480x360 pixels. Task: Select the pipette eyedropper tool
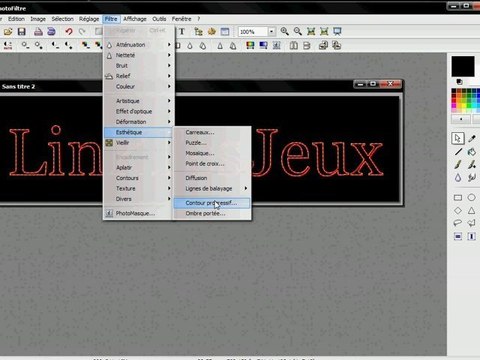click(472, 138)
